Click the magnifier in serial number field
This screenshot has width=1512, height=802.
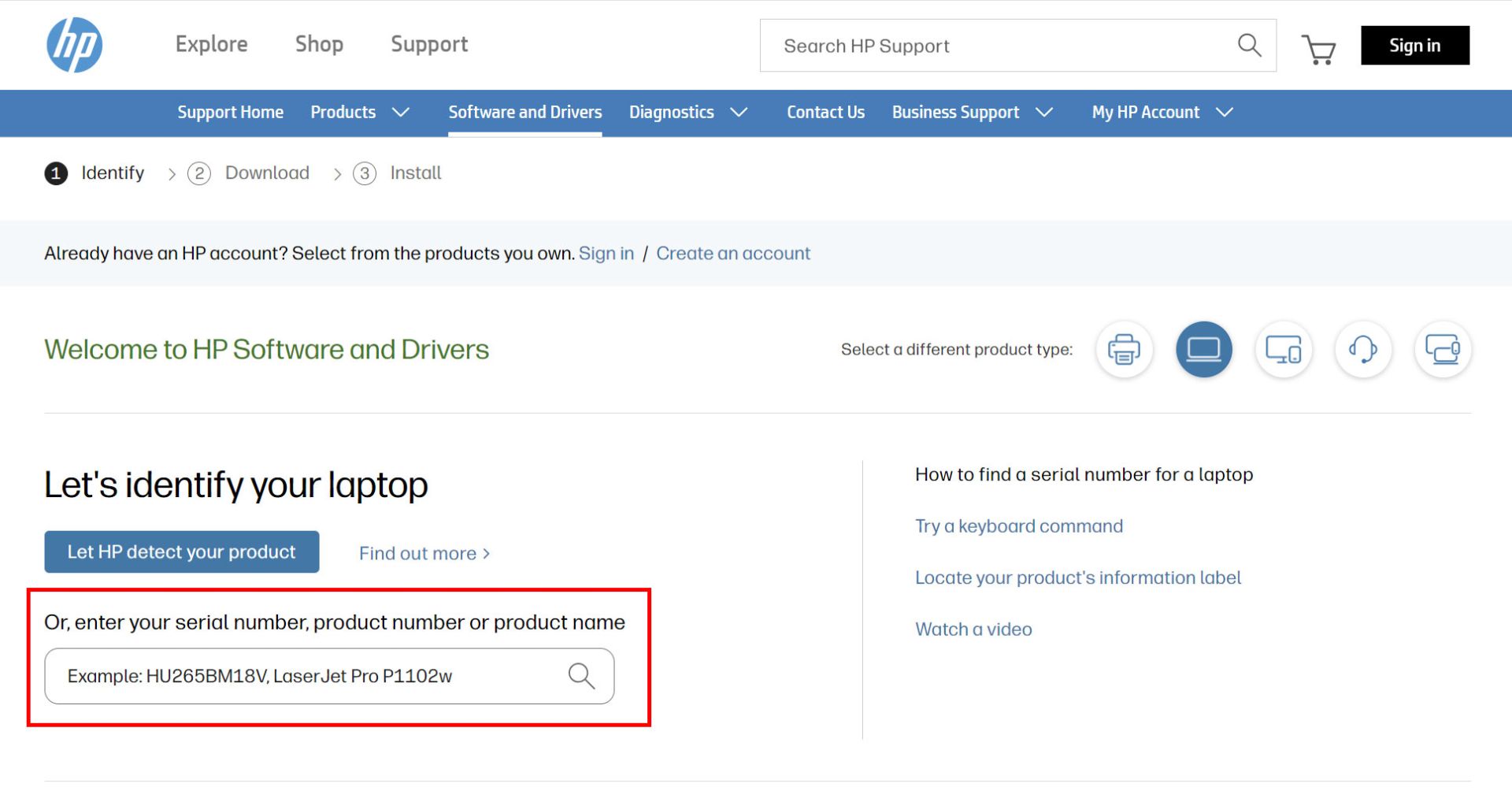click(581, 676)
